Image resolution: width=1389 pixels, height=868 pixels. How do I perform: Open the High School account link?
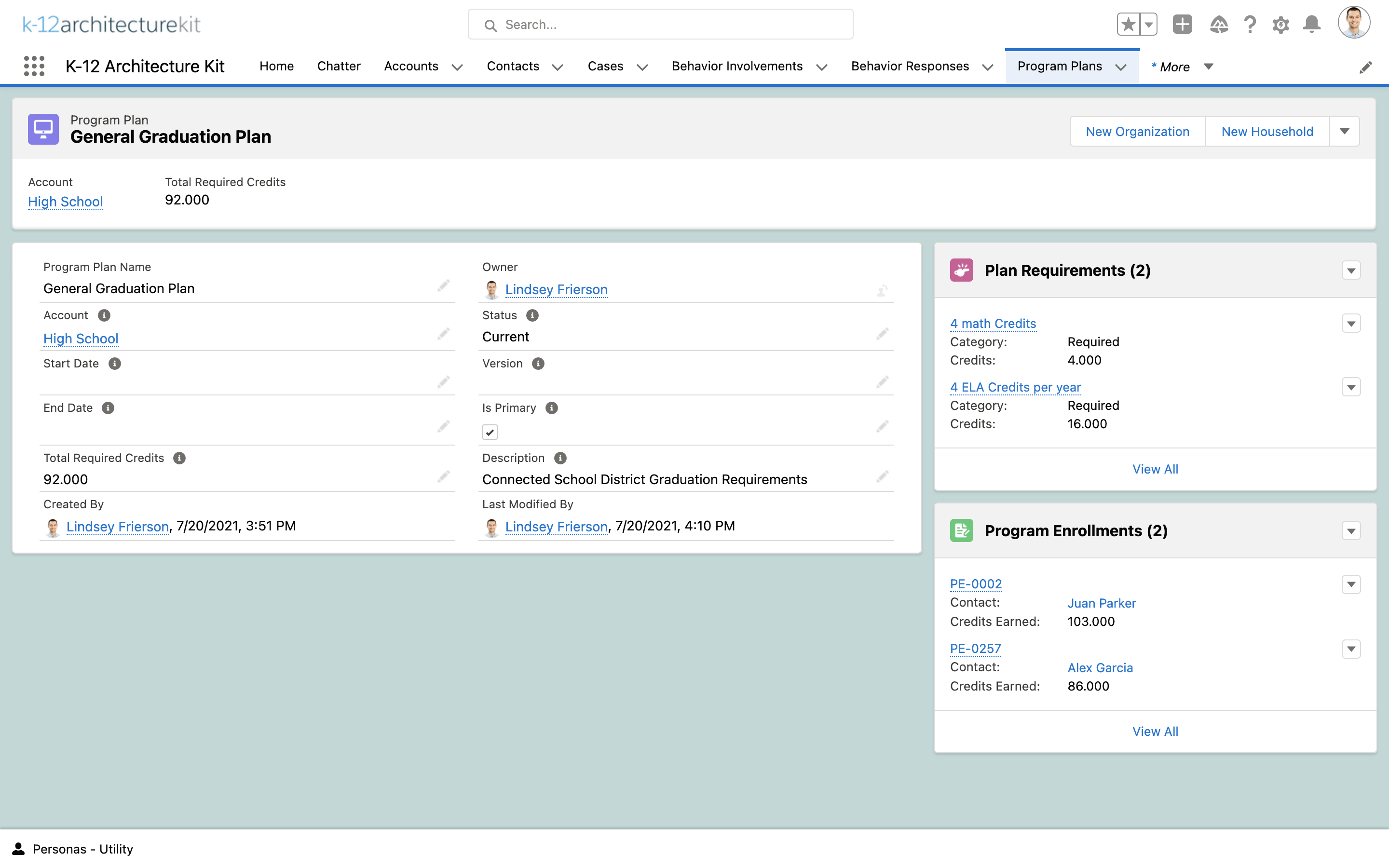(x=66, y=202)
